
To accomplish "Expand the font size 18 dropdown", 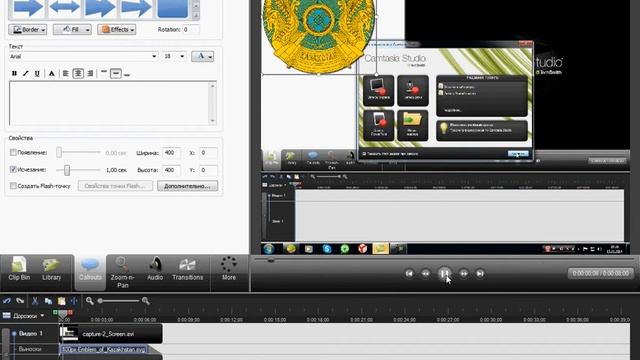I will pyautogui.click(x=182, y=56).
